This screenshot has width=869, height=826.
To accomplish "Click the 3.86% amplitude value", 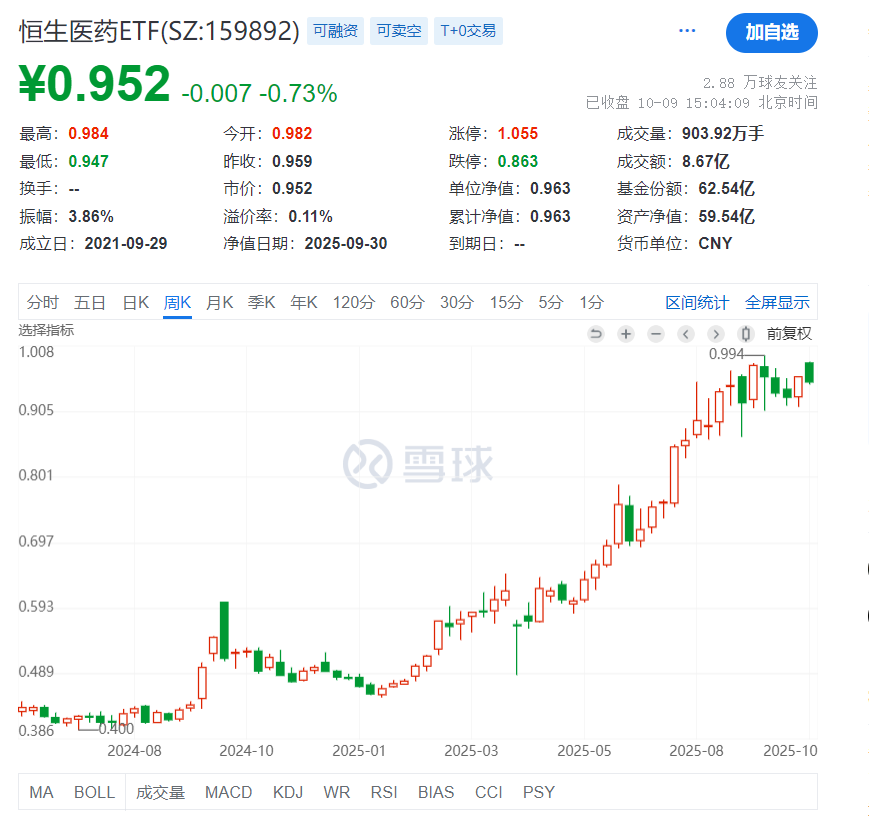I will 91,216.
